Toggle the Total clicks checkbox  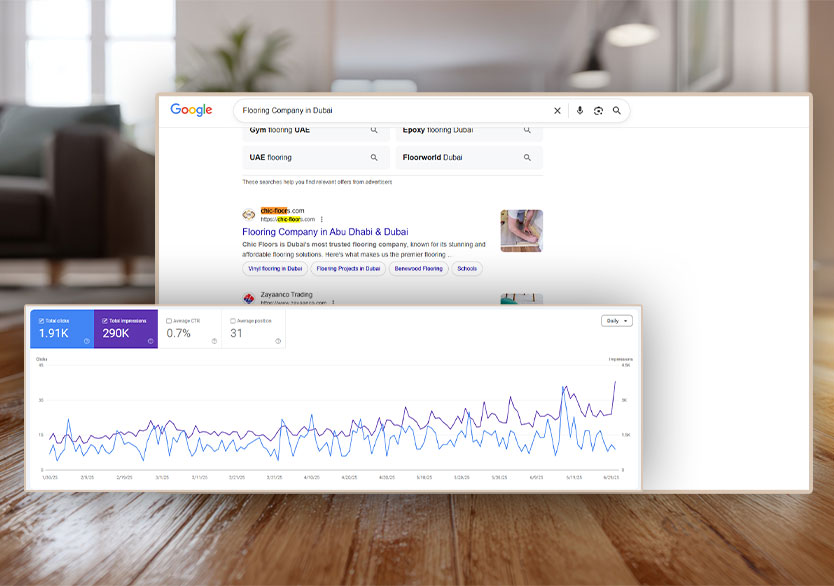[x=41, y=320]
